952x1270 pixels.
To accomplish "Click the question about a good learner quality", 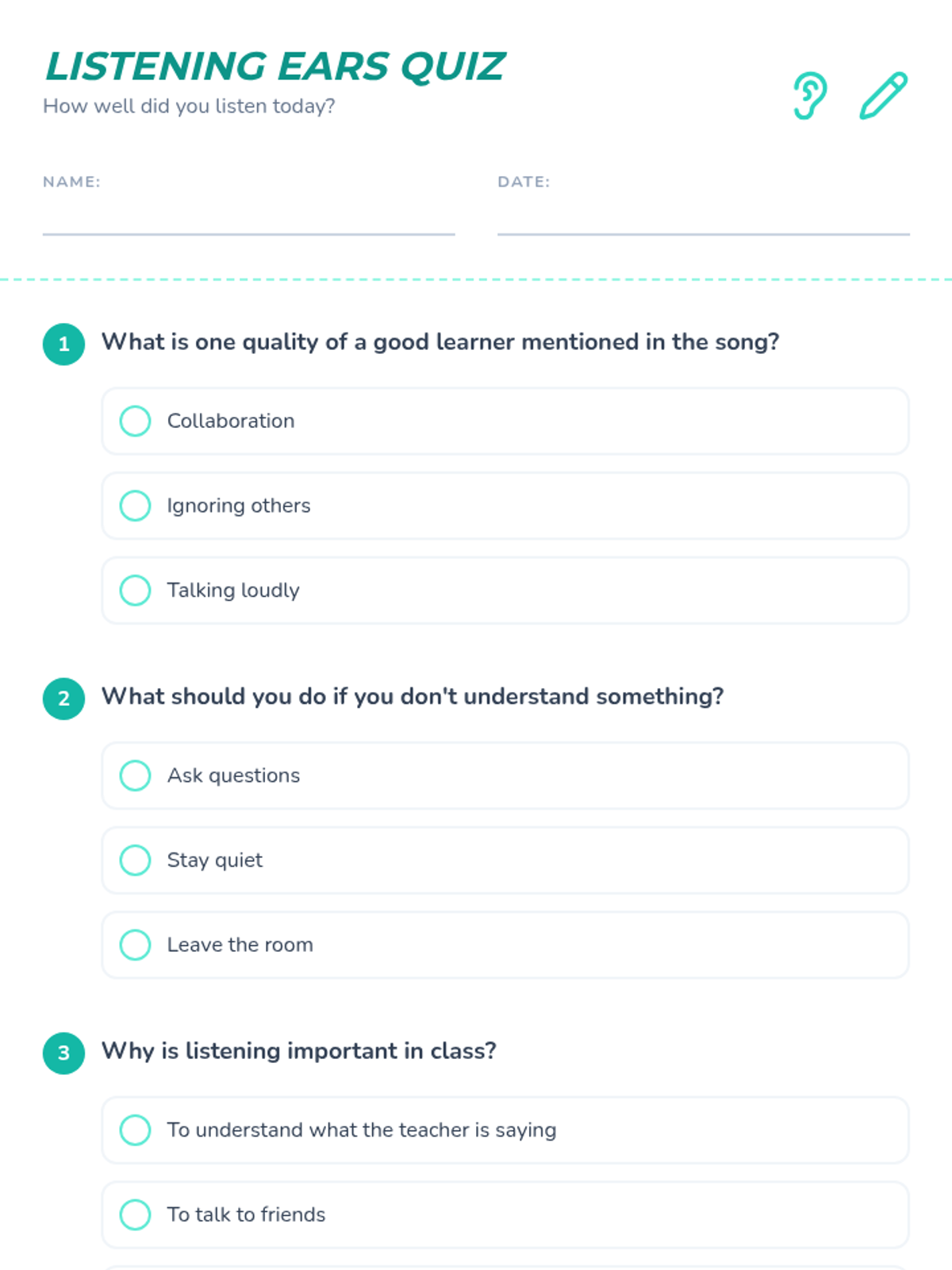I will coord(440,342).
